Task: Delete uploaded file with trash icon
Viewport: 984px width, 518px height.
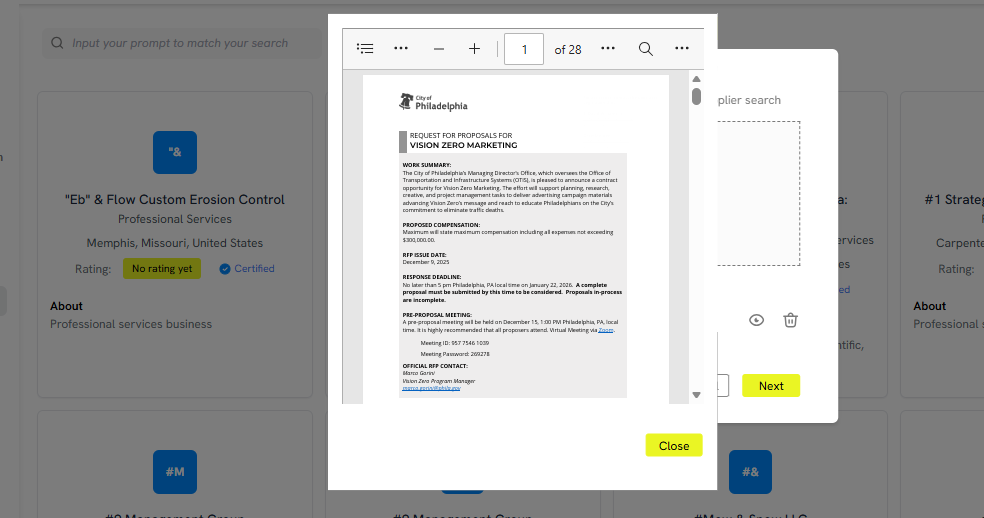Action: point(790,320)
